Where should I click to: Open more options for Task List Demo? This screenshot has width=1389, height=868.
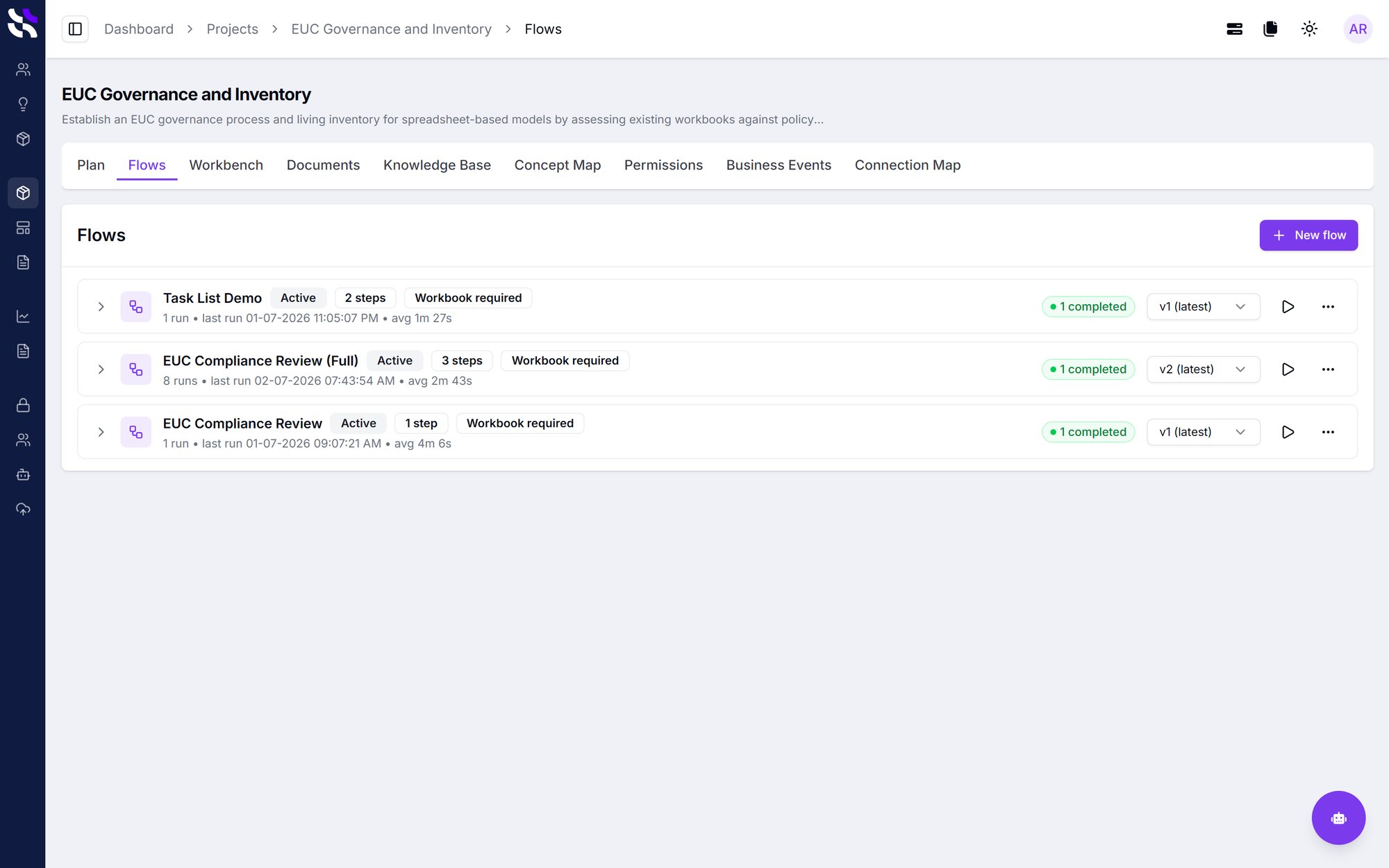[1328, 307]
